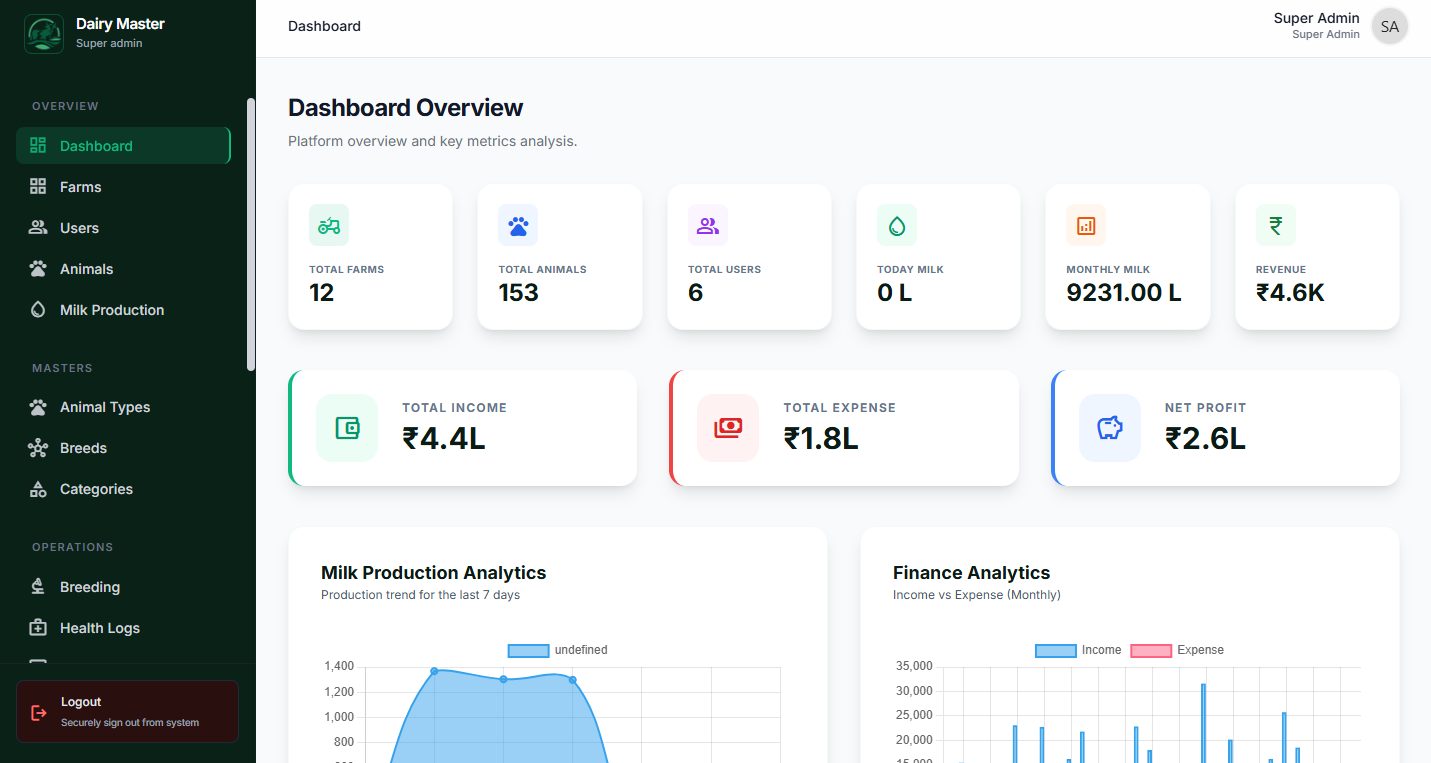Toggle the undefined legend in Milk Production Analytics

pos(558,649)
